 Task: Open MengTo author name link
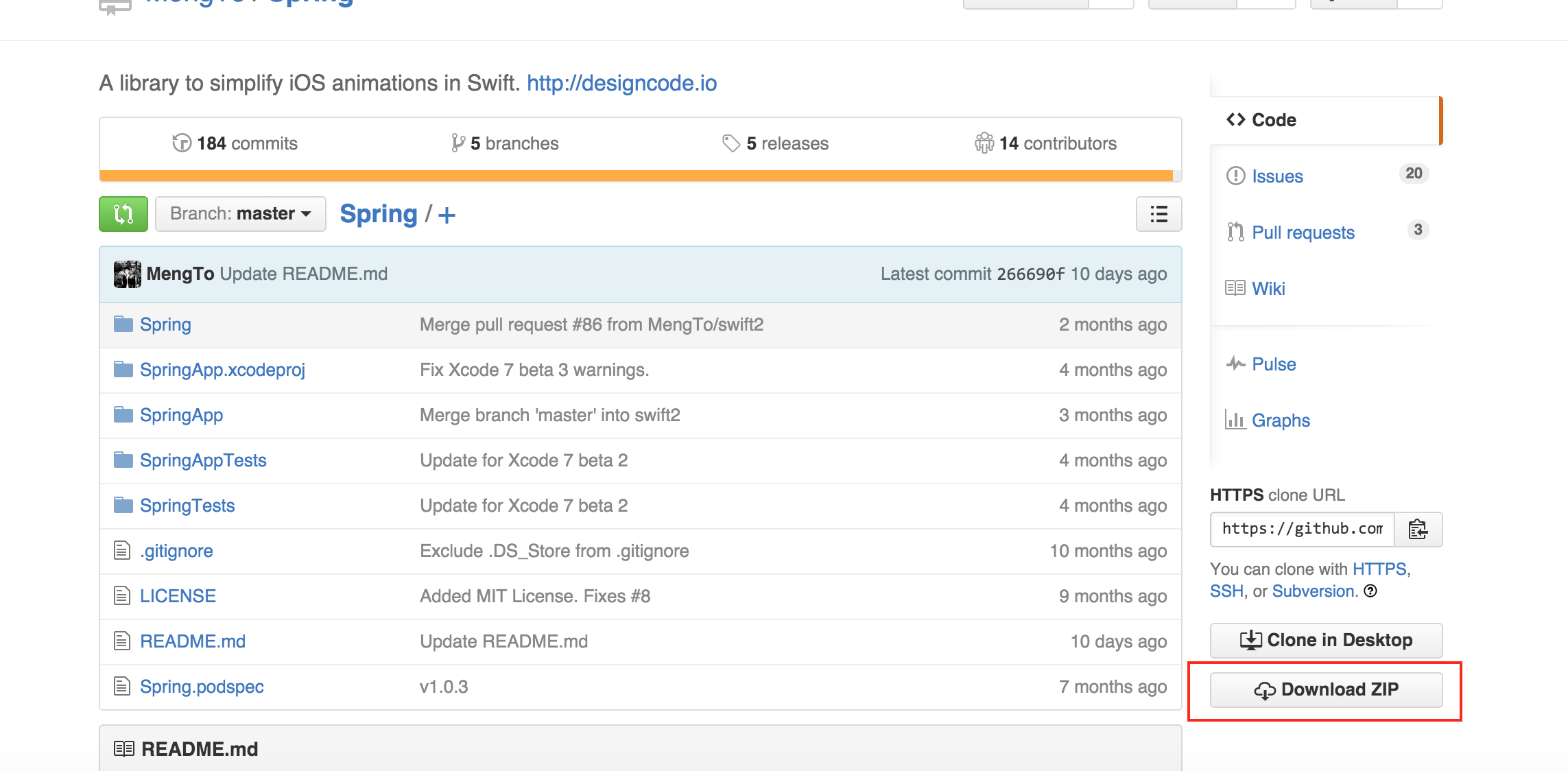point(180,274)
